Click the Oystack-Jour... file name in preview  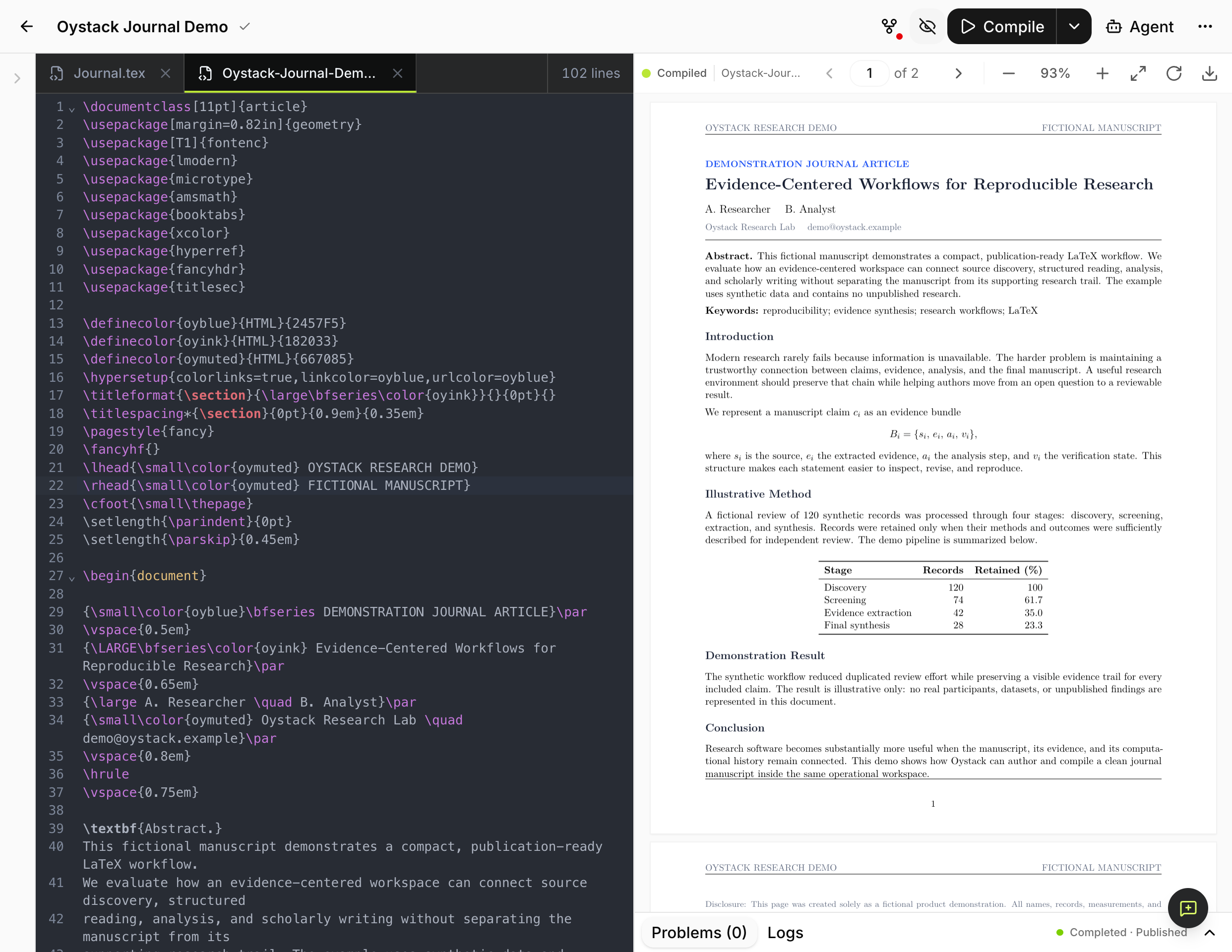coord(760,73)
